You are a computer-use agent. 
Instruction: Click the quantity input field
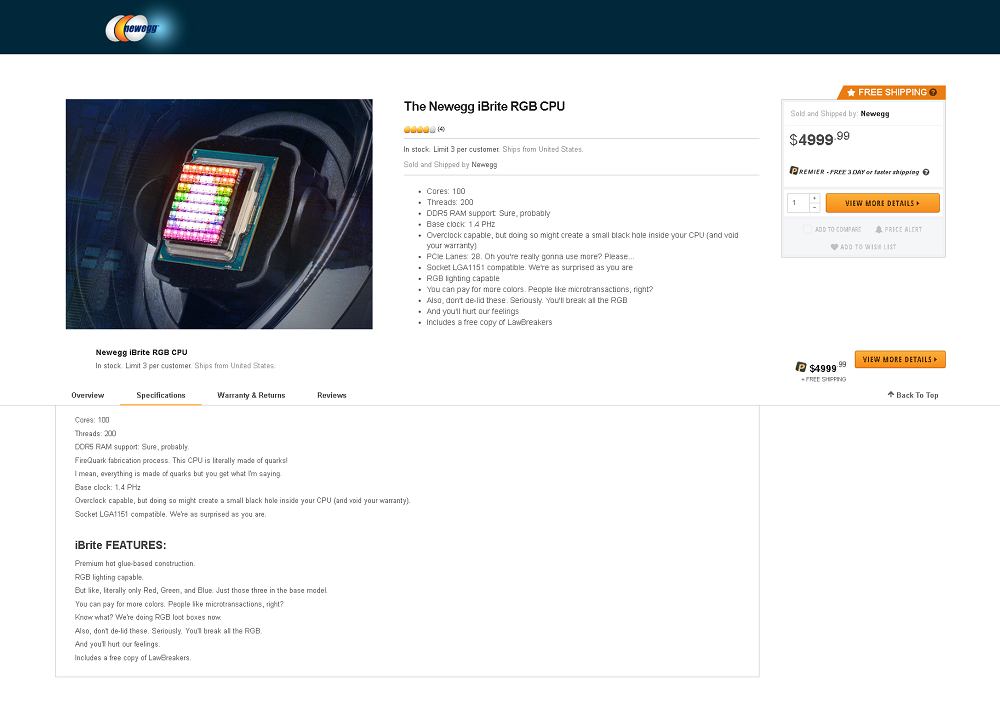coord(798,203)
